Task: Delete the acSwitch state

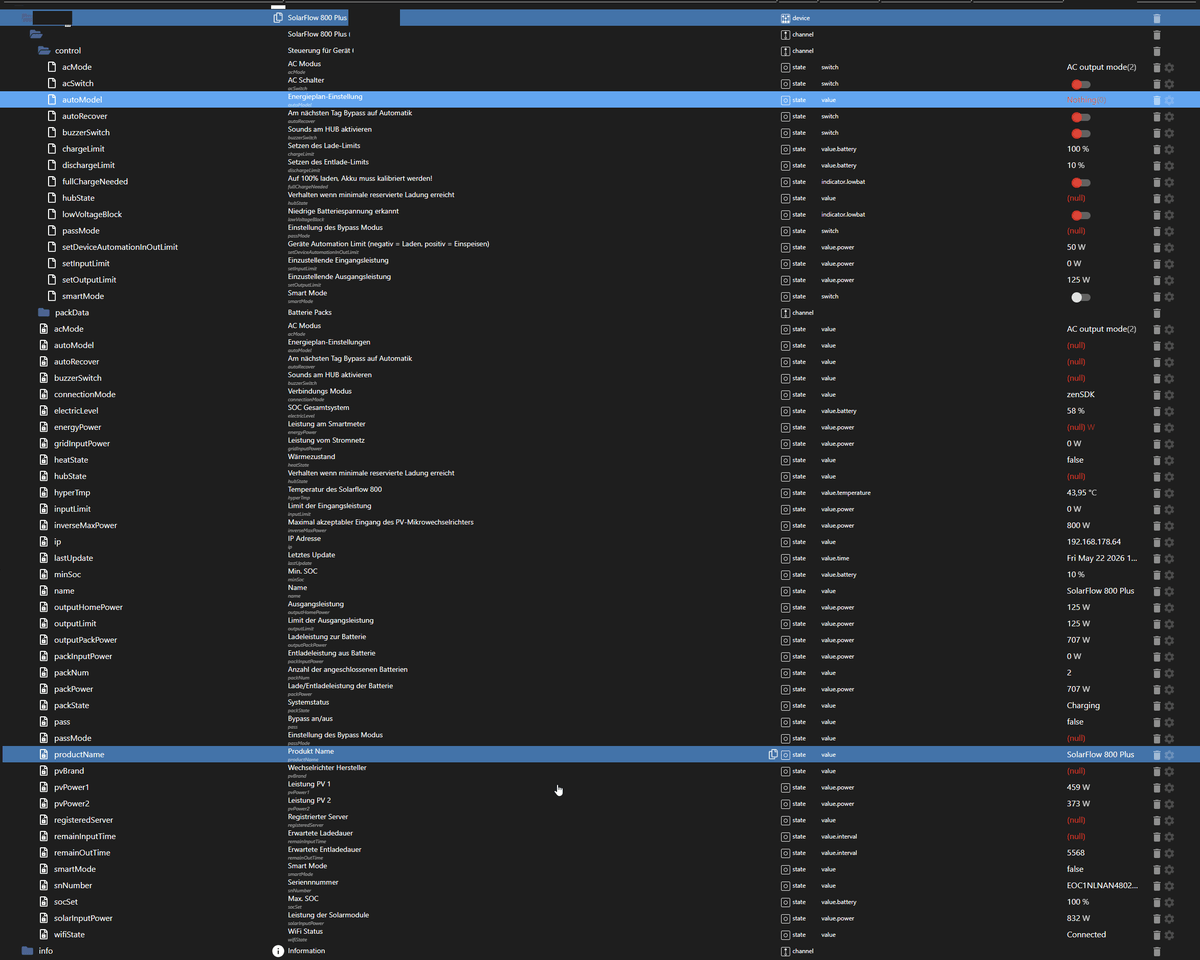Action: click(x=1157, y=84)
